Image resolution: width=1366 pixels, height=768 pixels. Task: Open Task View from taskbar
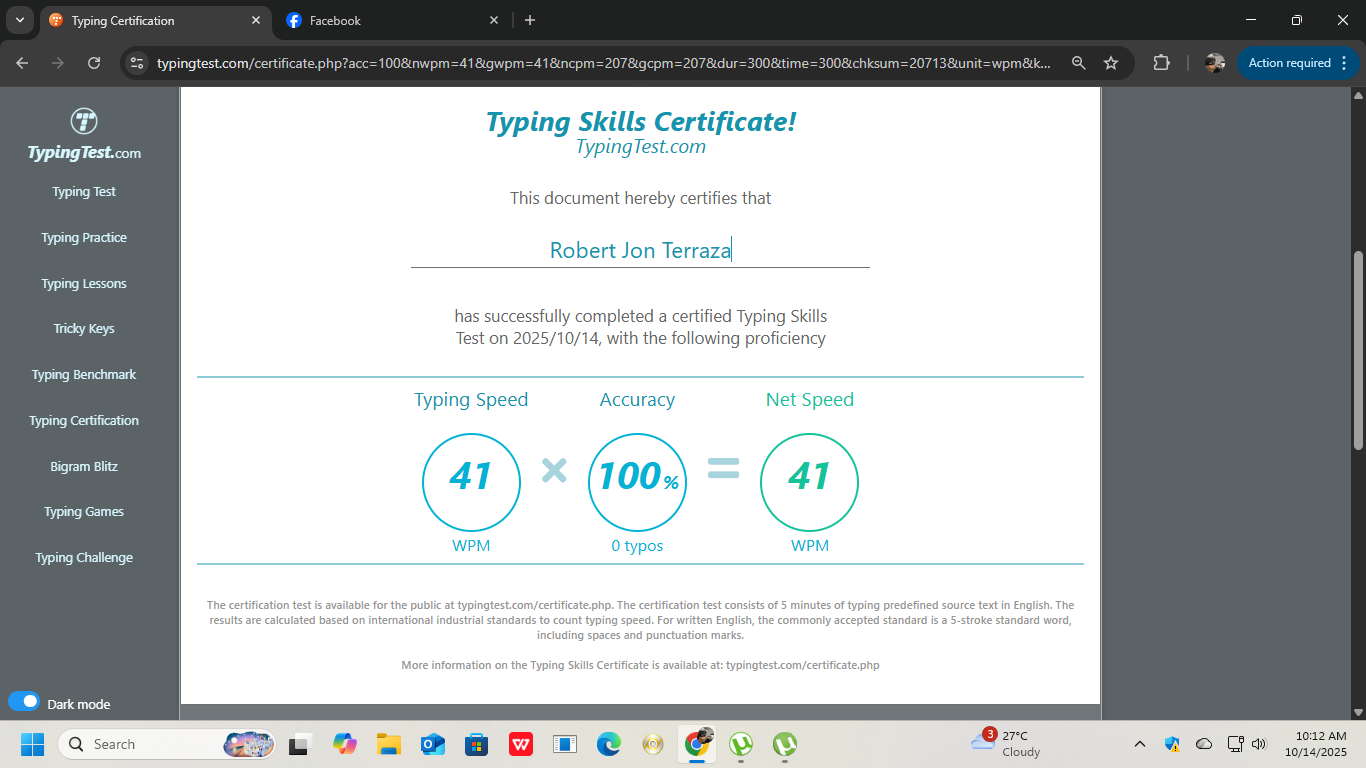click(x=298, y=744)
